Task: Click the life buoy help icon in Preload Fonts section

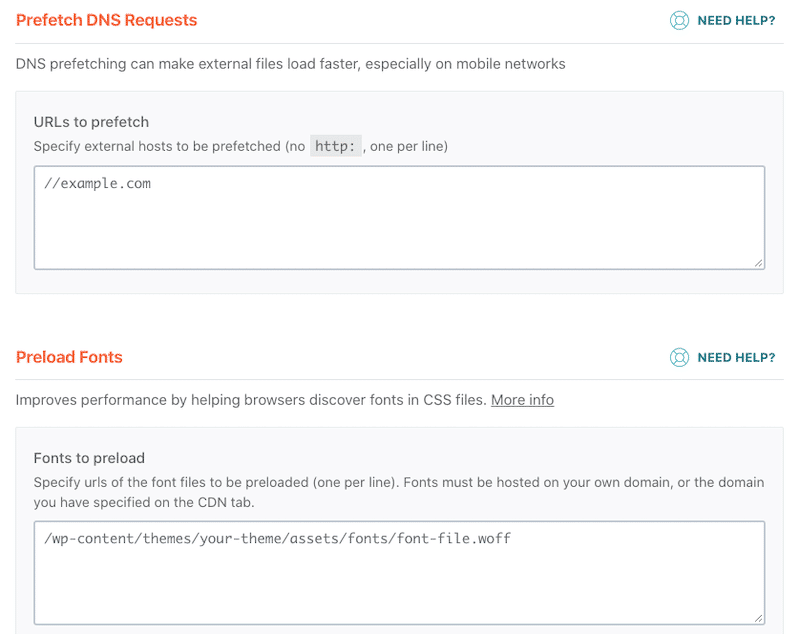Action: [x=679, y=357]
